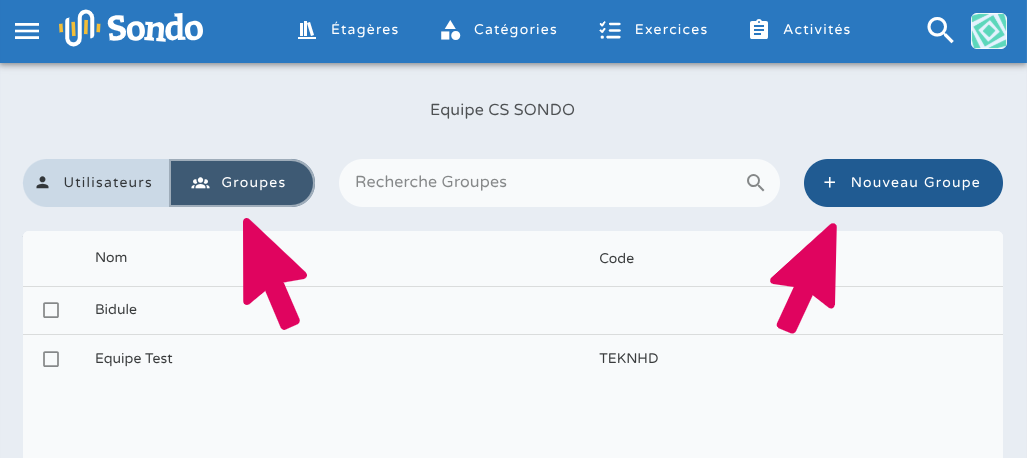Click the Activités clipboard icon
Image resolution: width=1027 pixels, height=458 pixels.
tap(759, 30)
